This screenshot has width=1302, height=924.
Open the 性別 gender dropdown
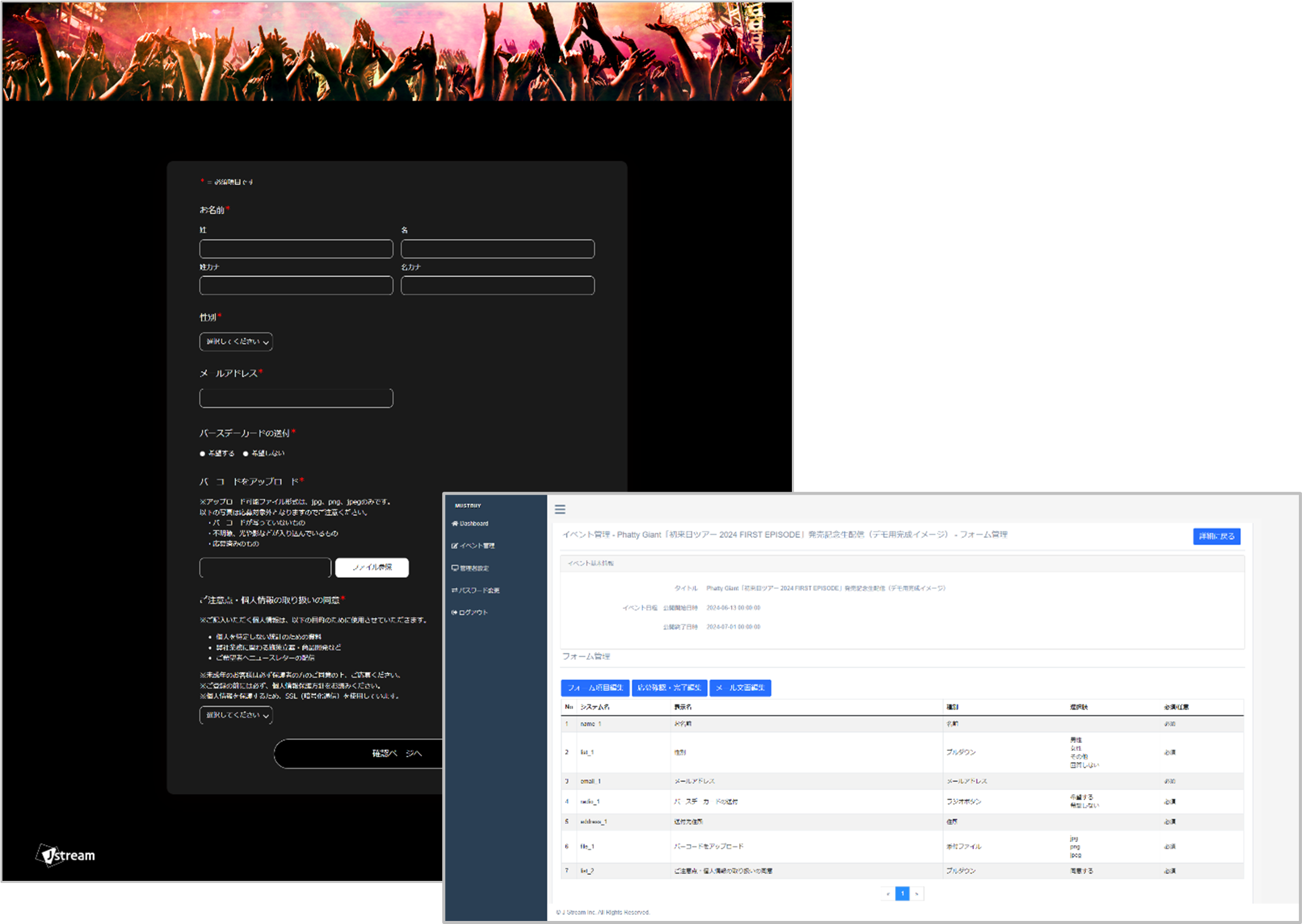coord(236,342)
